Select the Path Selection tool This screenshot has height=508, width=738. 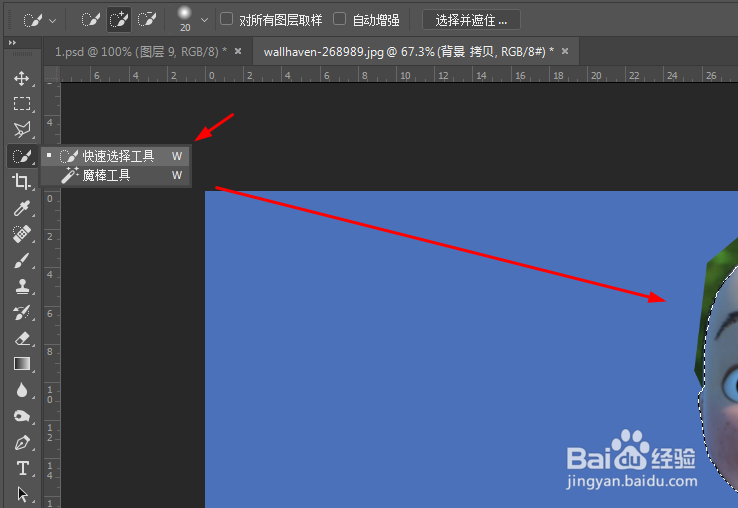[22, 494]
